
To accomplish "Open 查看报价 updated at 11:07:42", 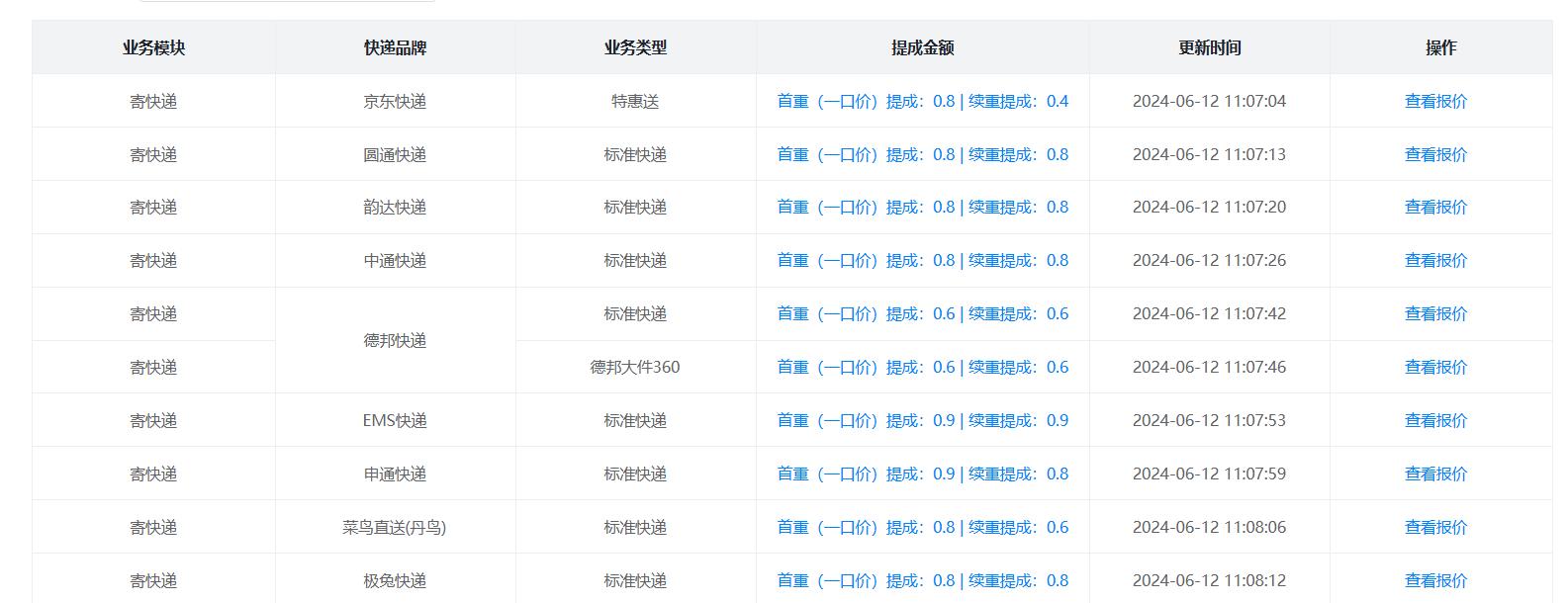I will pos(1435,313).
